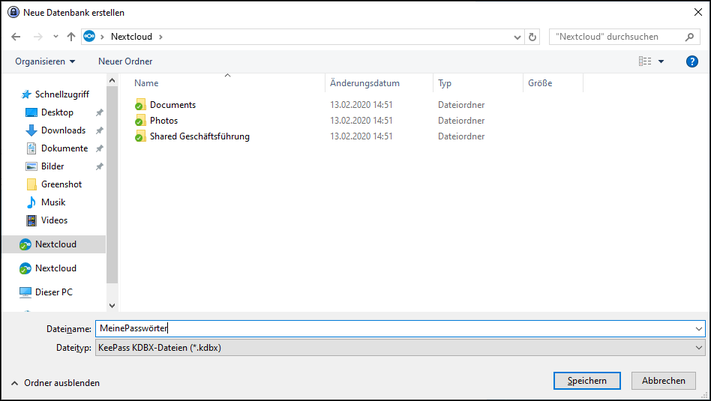Open Dieser PC in navigation pane
711x401 pixels.
click(53, 292)
